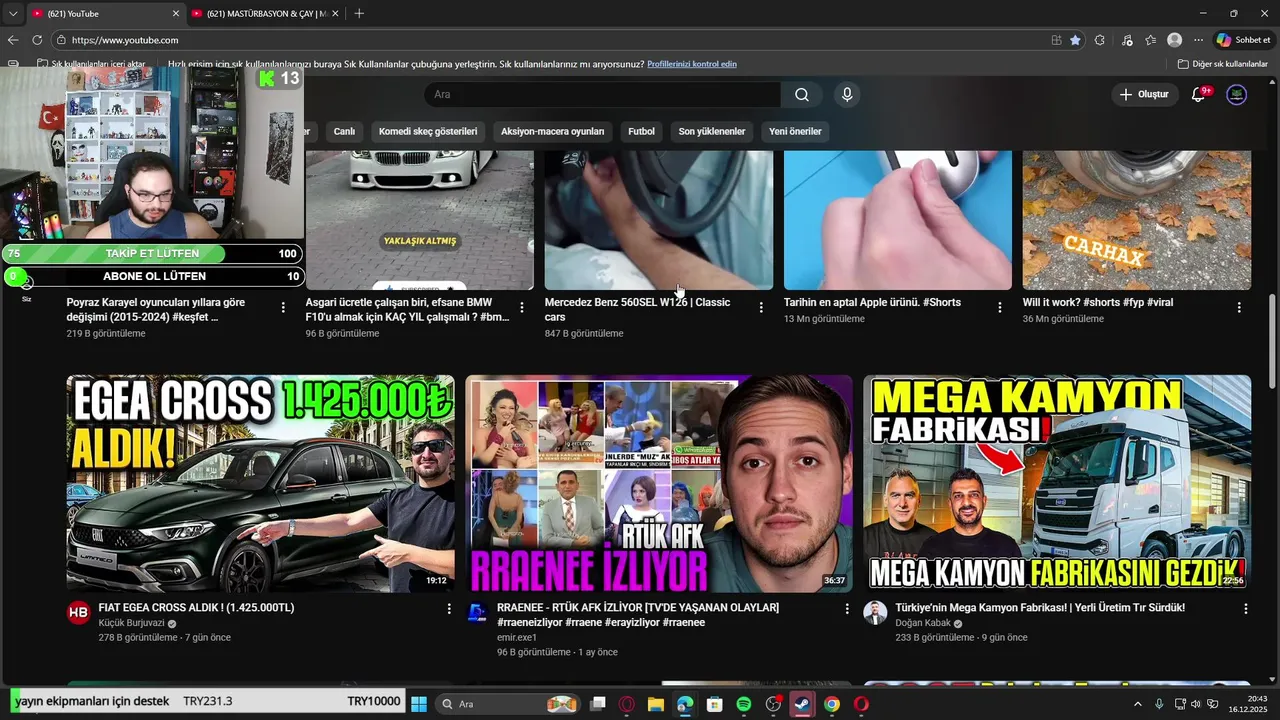The image size is (1280, 720).
Task: Open options for Apple ürünü Shorts video
Action: (1000, 308)
